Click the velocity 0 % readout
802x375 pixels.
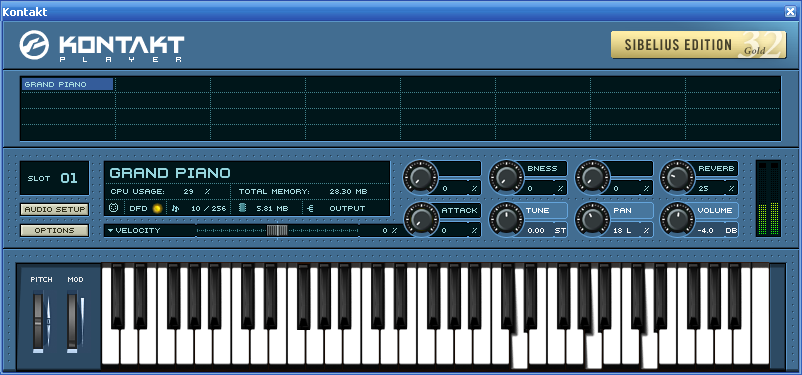tap(389, 230)
